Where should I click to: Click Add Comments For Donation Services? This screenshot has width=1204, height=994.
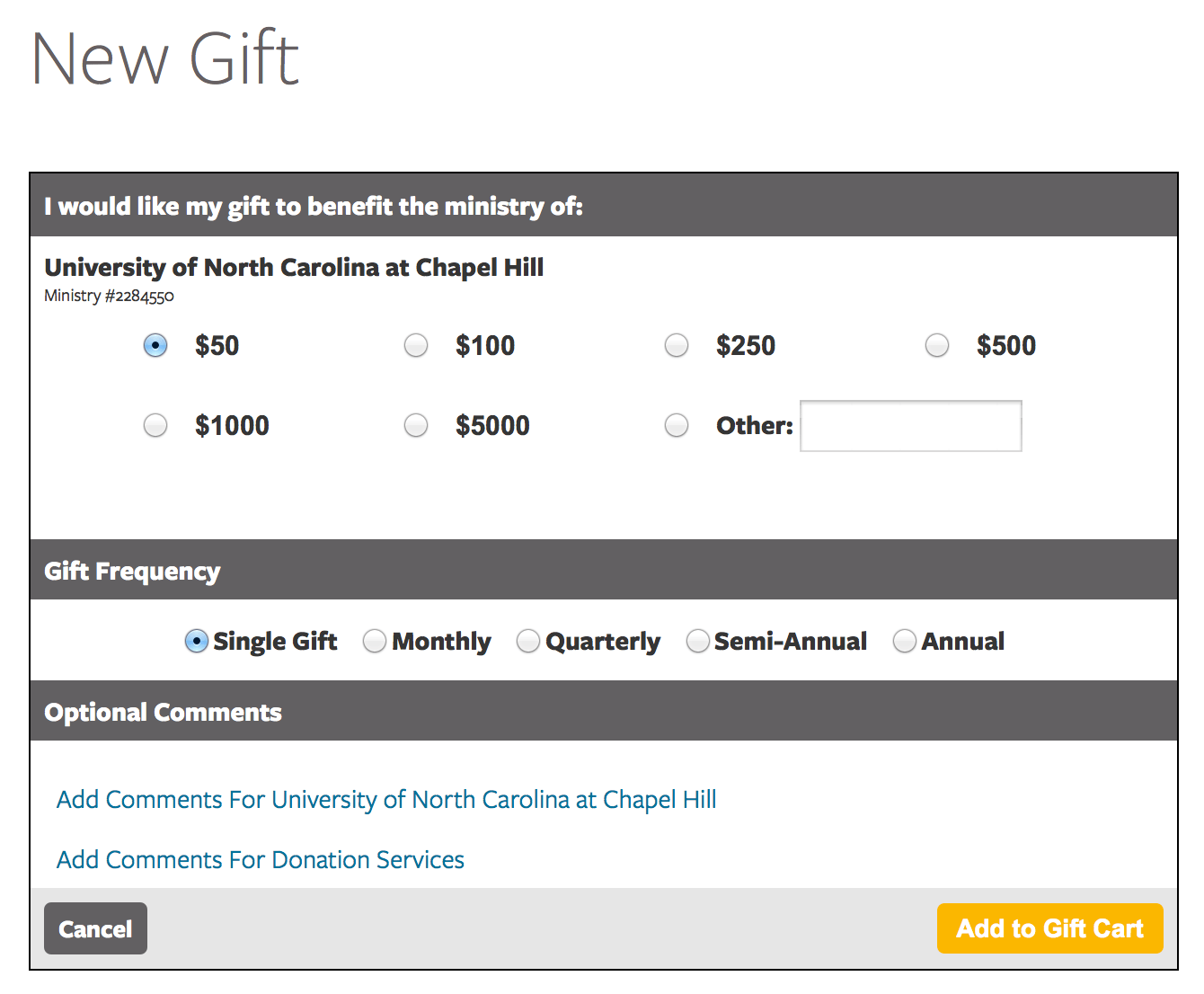(261, 860)
